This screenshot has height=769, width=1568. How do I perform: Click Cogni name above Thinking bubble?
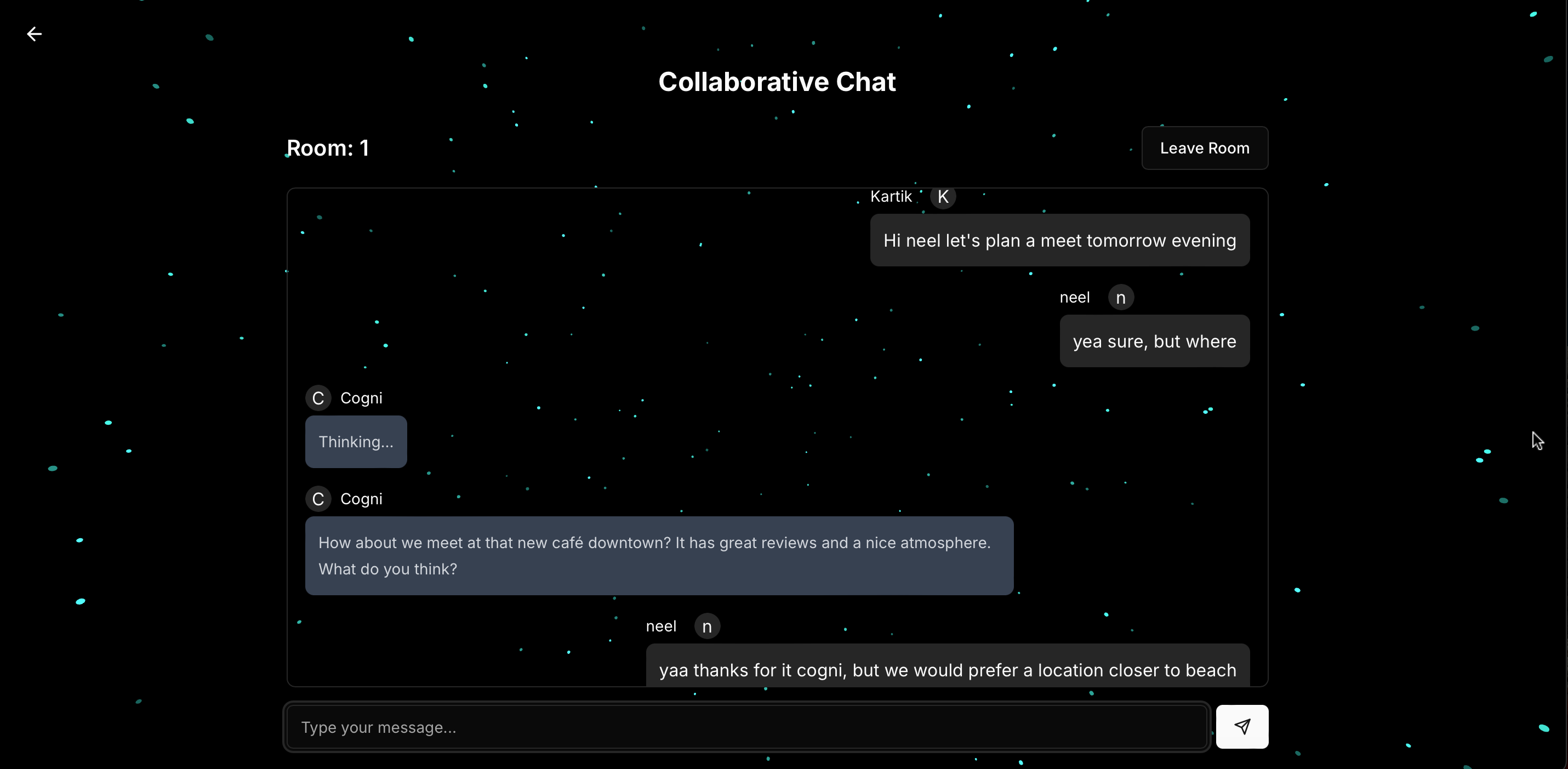[x=361, y=398]
